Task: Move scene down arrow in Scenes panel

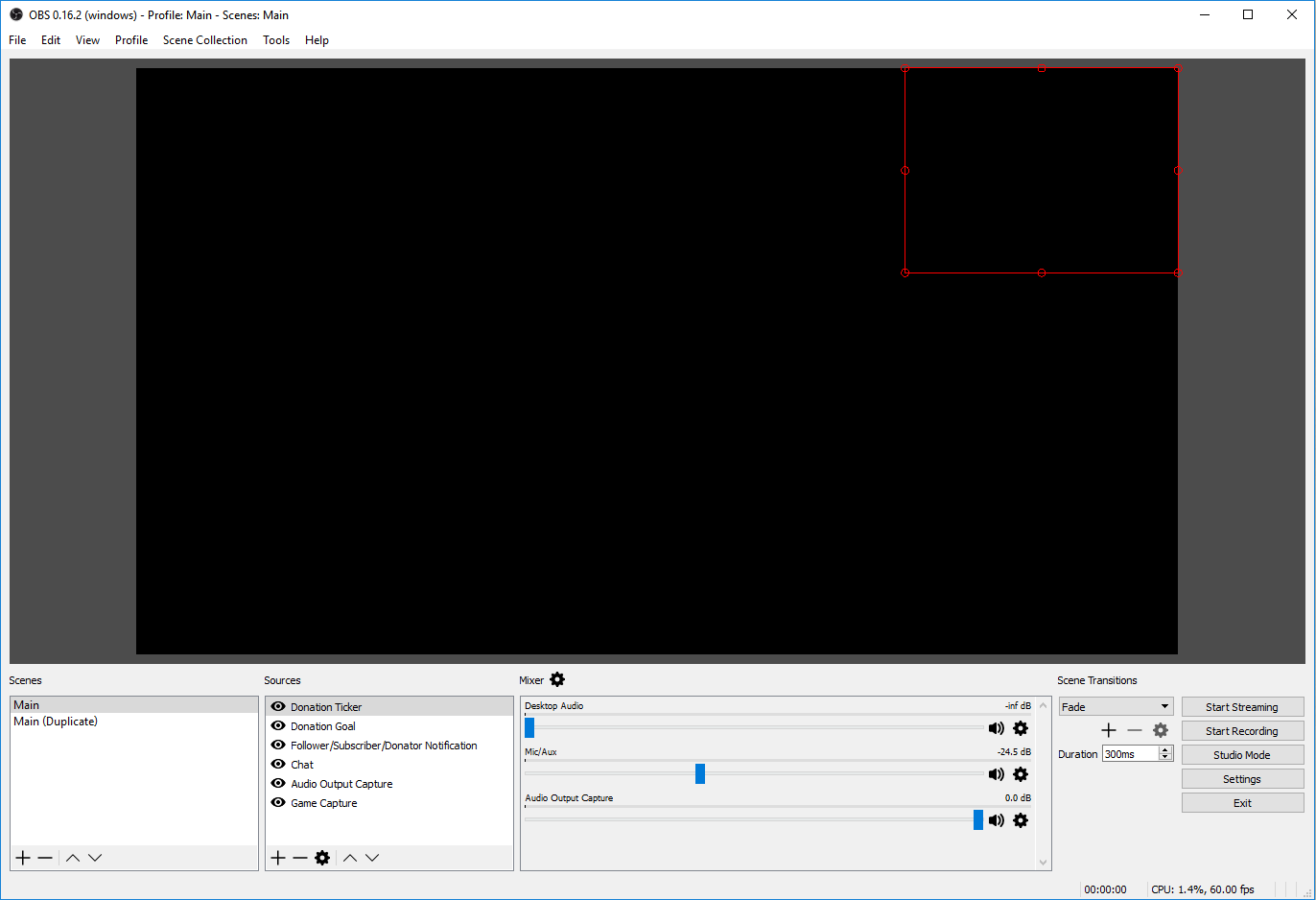Action: [95, 858]
